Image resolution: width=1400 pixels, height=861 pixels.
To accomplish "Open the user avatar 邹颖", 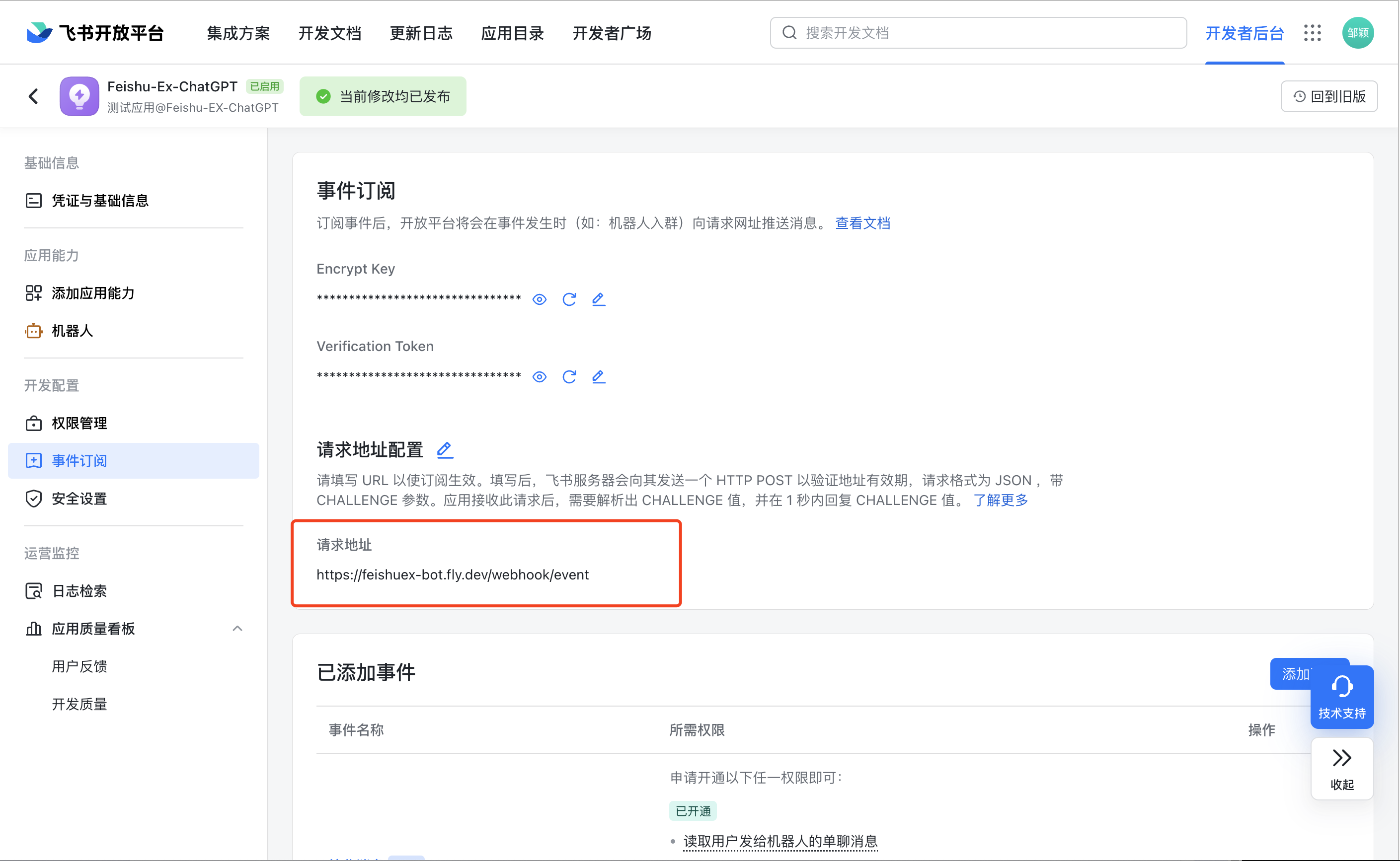I will pyautogui.click(x=1358, y=33).
